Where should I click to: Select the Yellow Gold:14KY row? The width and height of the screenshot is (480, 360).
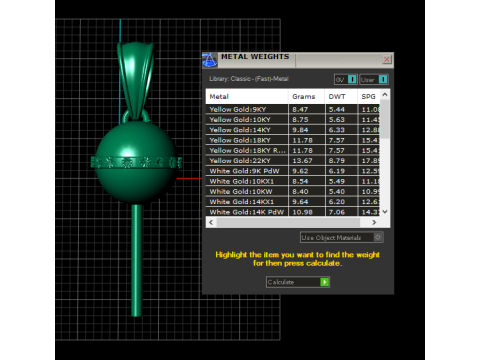click(x=293, y=130)
